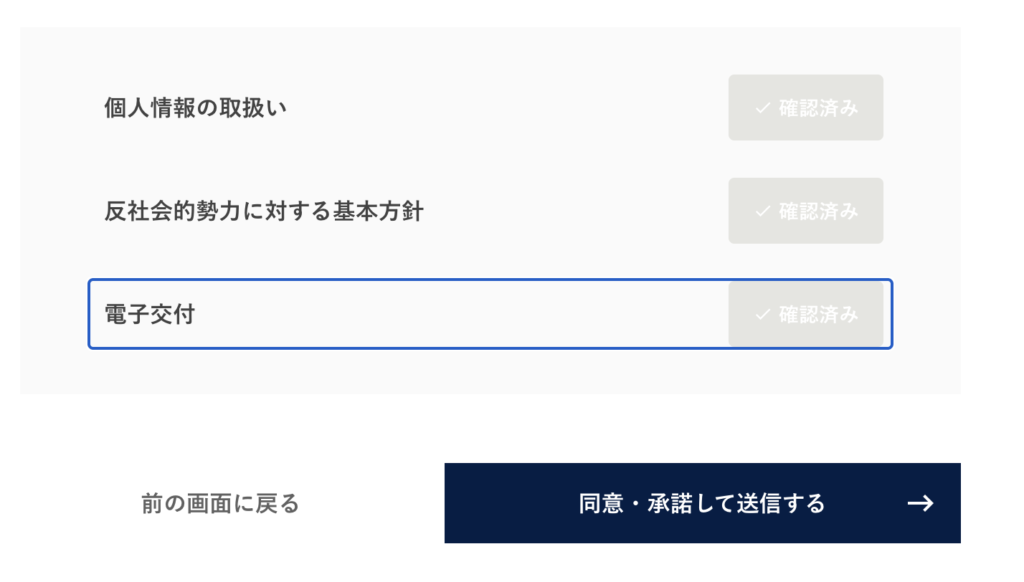Click the checkmark icon in the 電子交付 row
Image resolution: width=1024 pixels, height=582 pixels.
[763, 314]
